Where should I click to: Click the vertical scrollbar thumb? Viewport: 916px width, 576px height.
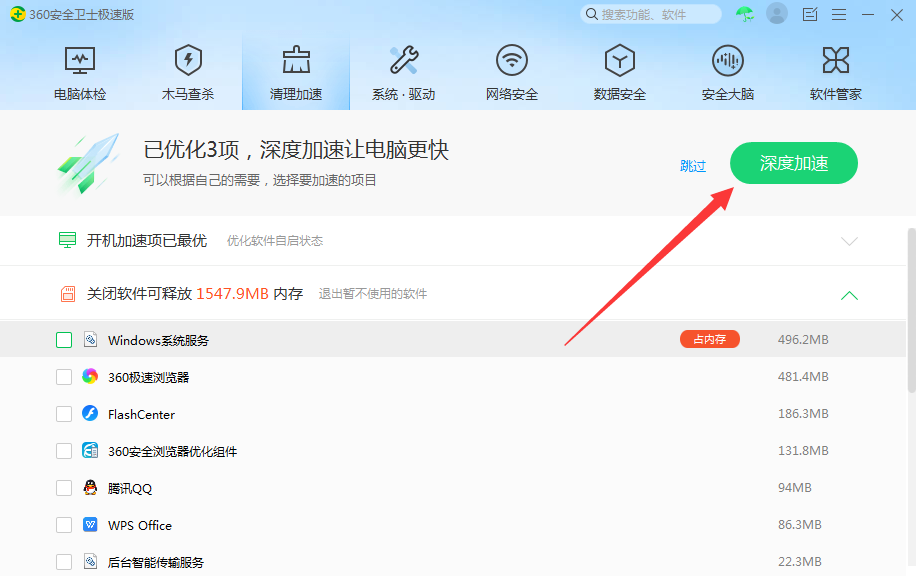point(911,310)
